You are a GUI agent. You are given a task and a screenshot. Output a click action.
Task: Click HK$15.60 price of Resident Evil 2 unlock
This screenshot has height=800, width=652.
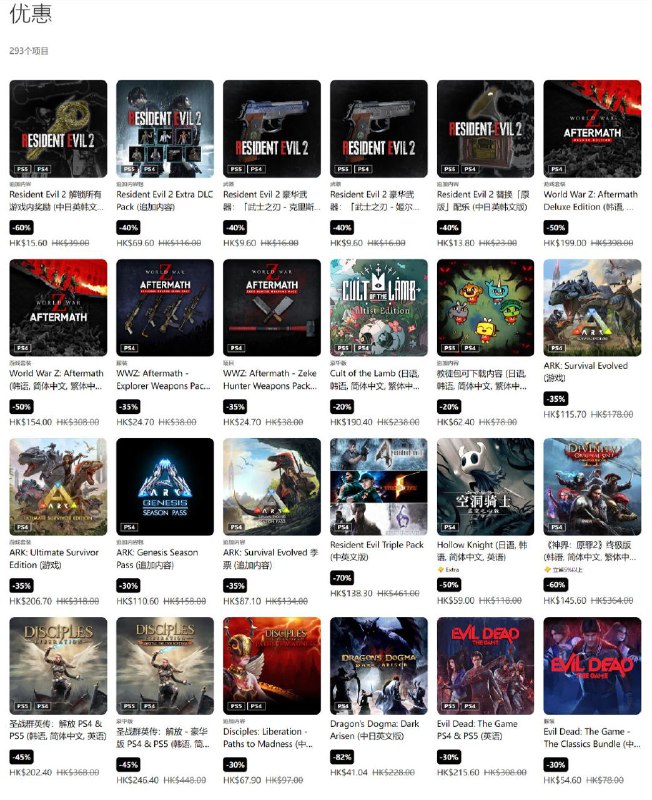(x=28, y=243)
